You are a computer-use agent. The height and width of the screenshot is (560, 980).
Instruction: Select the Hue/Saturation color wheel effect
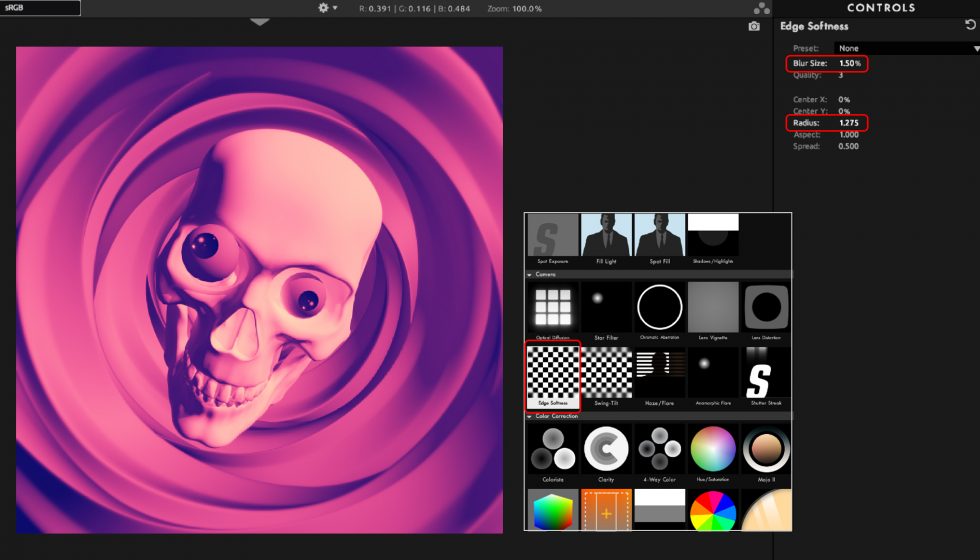[712, 448]
